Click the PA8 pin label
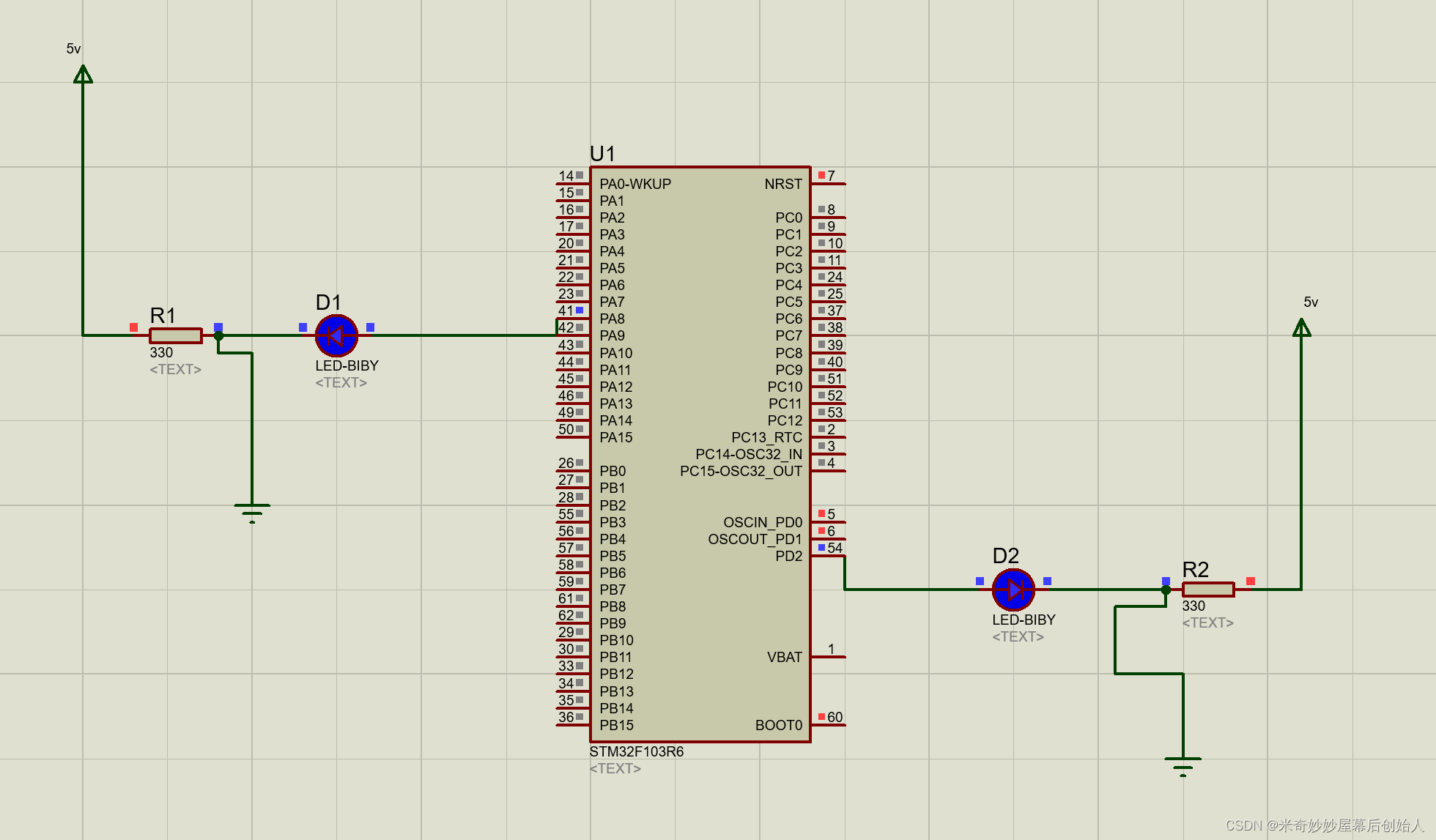 coord(612,319)
